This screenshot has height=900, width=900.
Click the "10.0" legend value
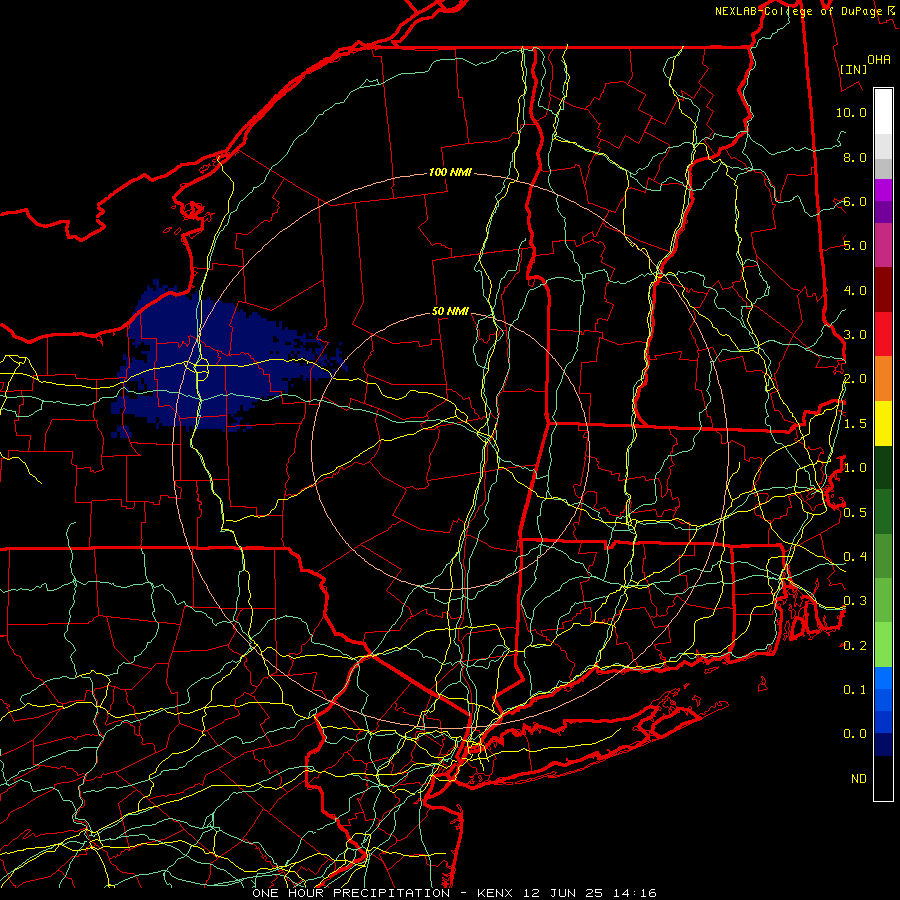point(851,112)
